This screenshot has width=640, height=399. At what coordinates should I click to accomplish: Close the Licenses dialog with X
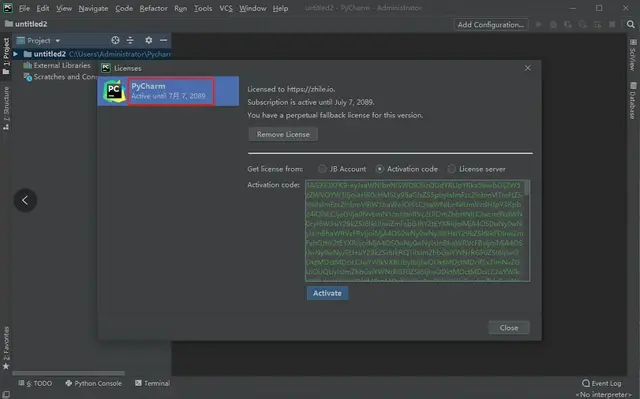[x=528, y=68]
